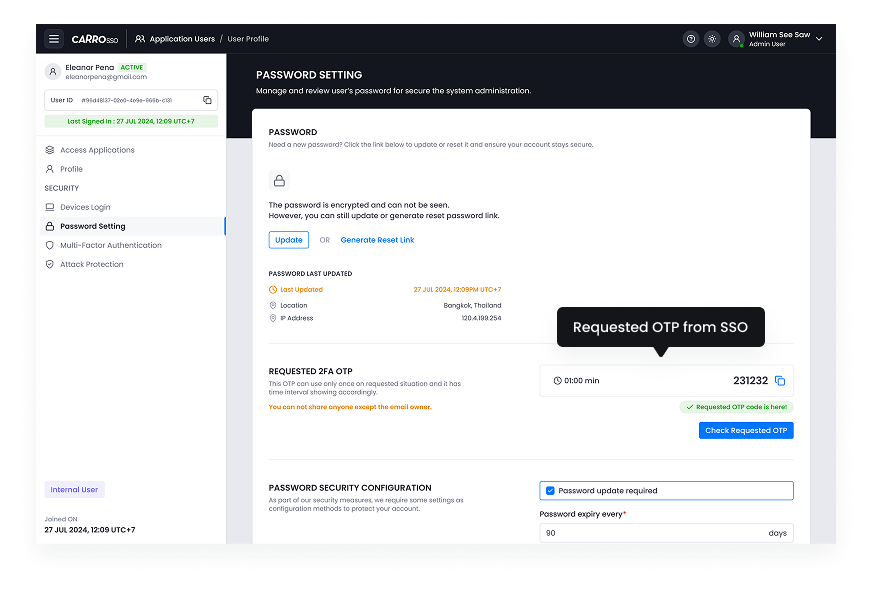872x592 pixels.
Task: Click the CARRO SSO logo
Action: click(95, 39)
